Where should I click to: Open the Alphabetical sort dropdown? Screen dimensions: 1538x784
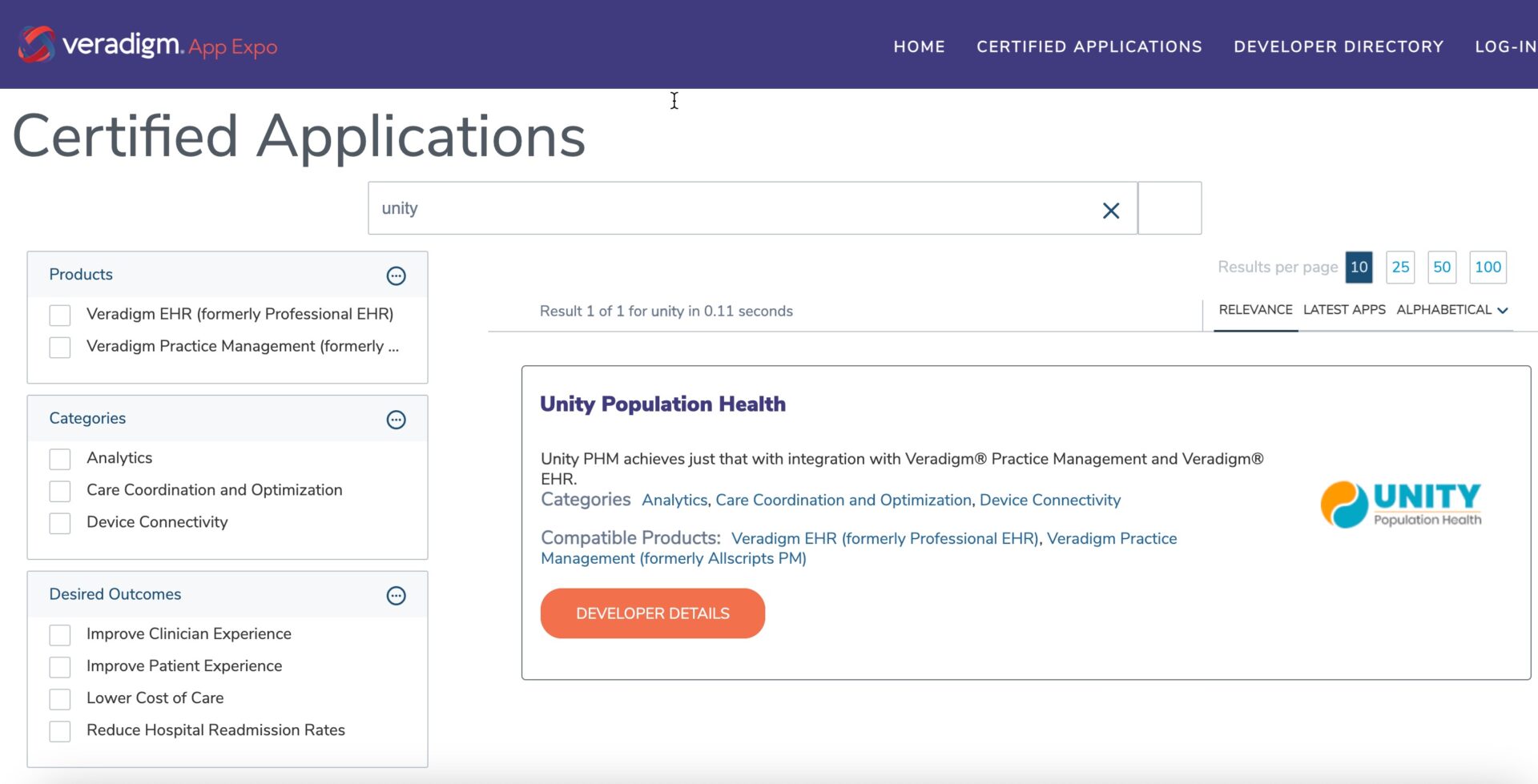coord(1451,310)
